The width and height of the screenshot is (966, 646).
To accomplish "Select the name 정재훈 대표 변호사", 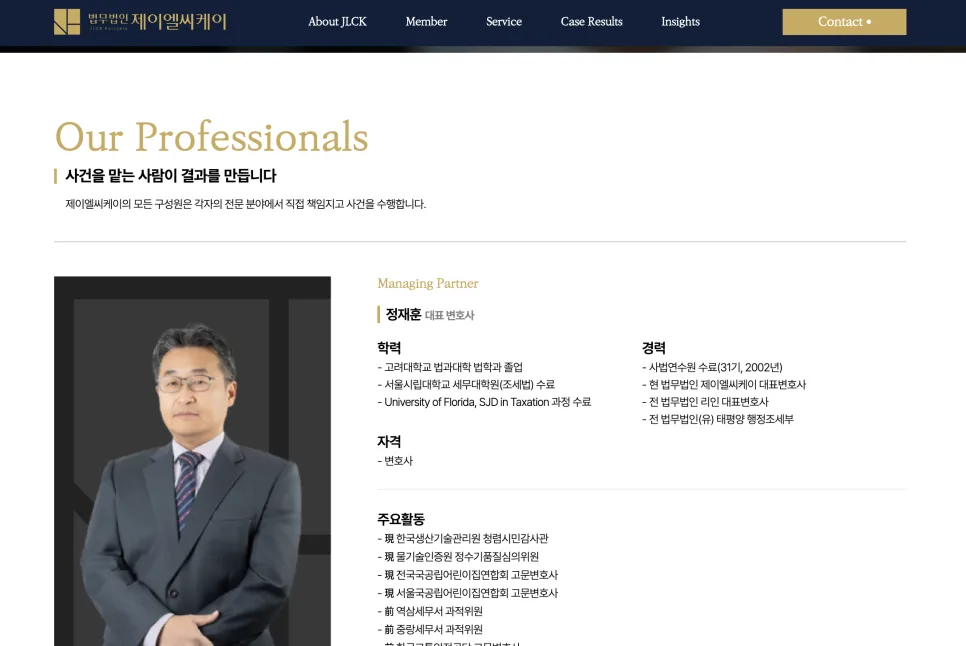I will coord(429,315).
